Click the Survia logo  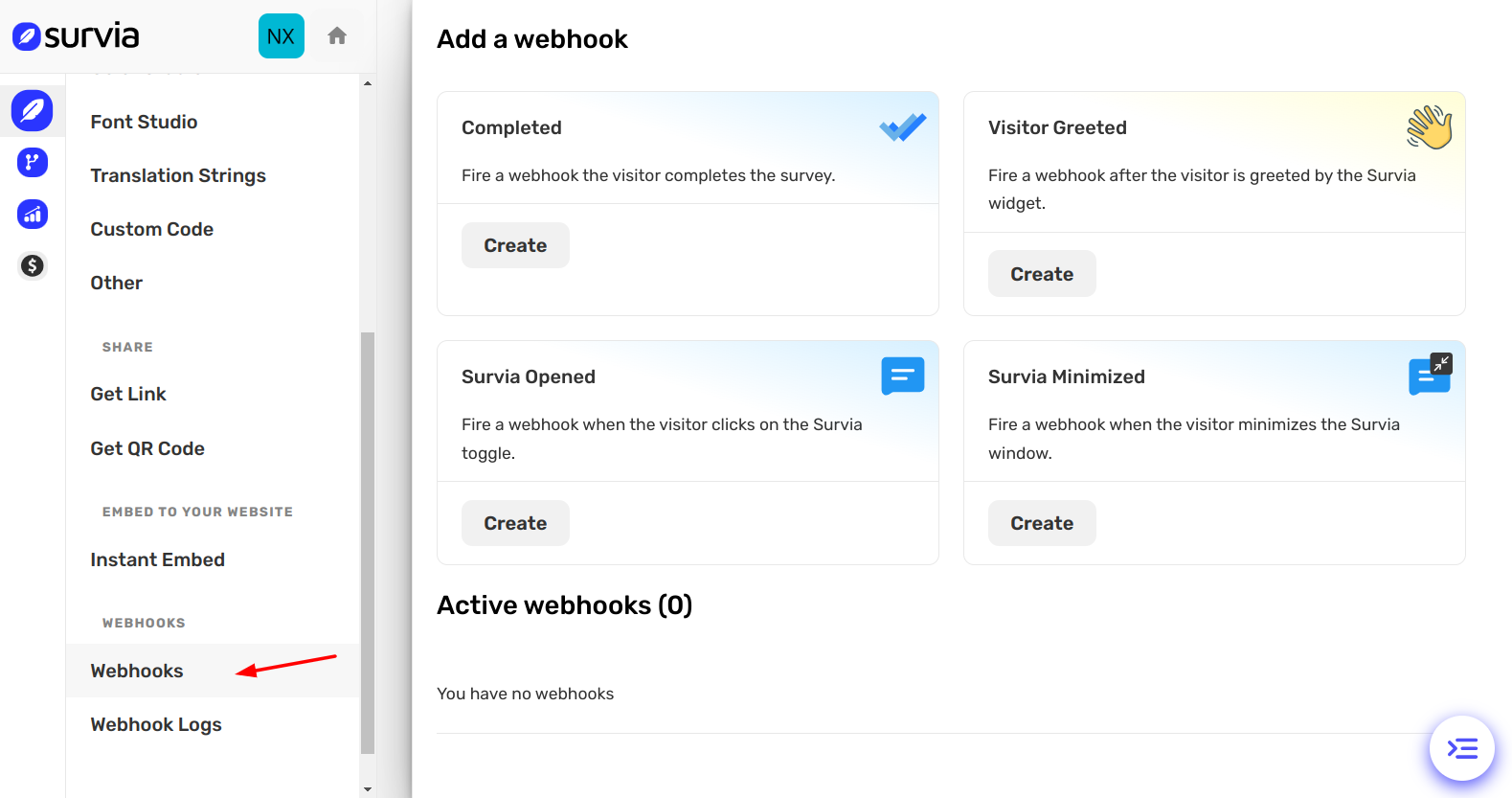(76, 36)
